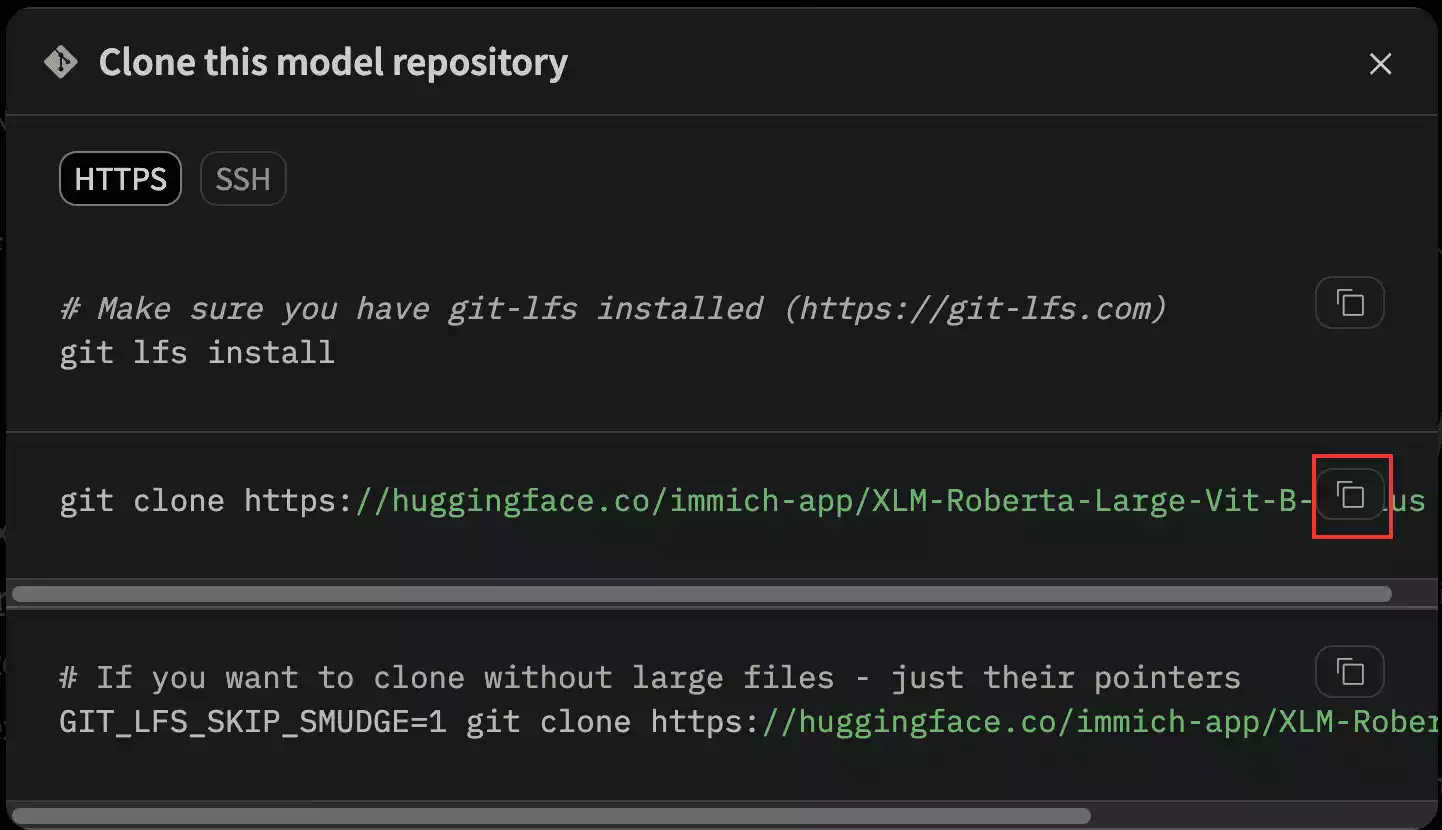Select the HTTPS protocol tab

(x=120, y=179)
